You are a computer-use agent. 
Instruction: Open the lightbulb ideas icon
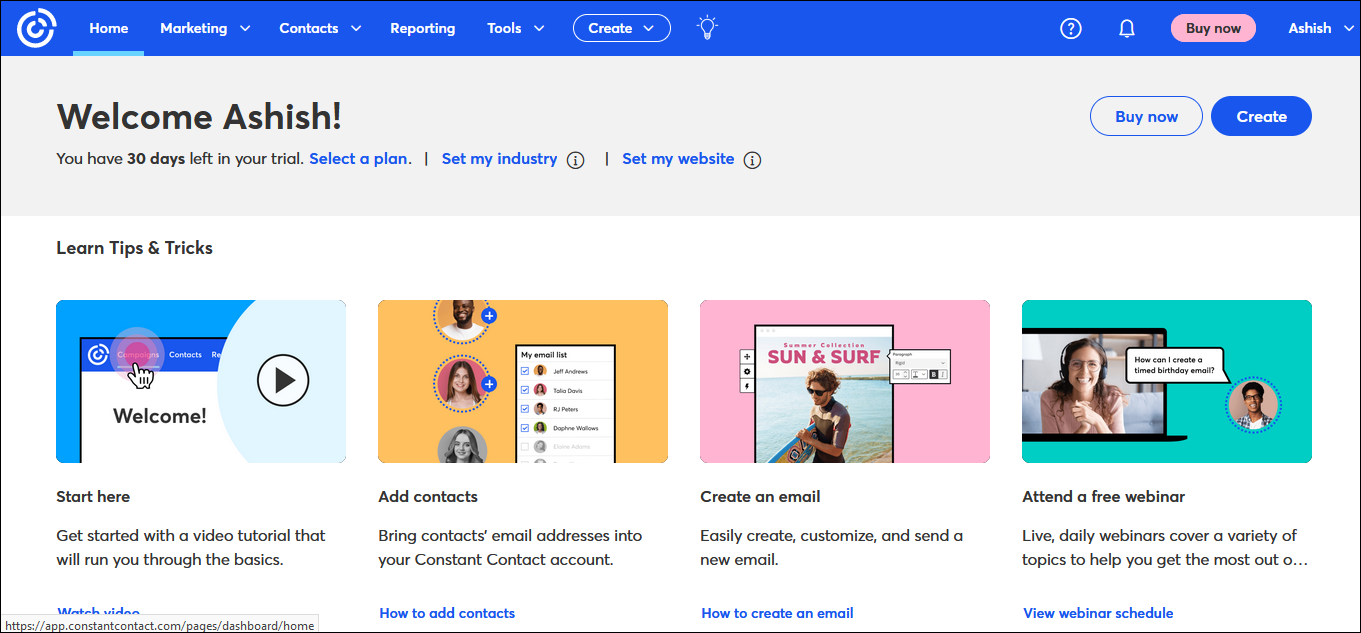point(708,28)
